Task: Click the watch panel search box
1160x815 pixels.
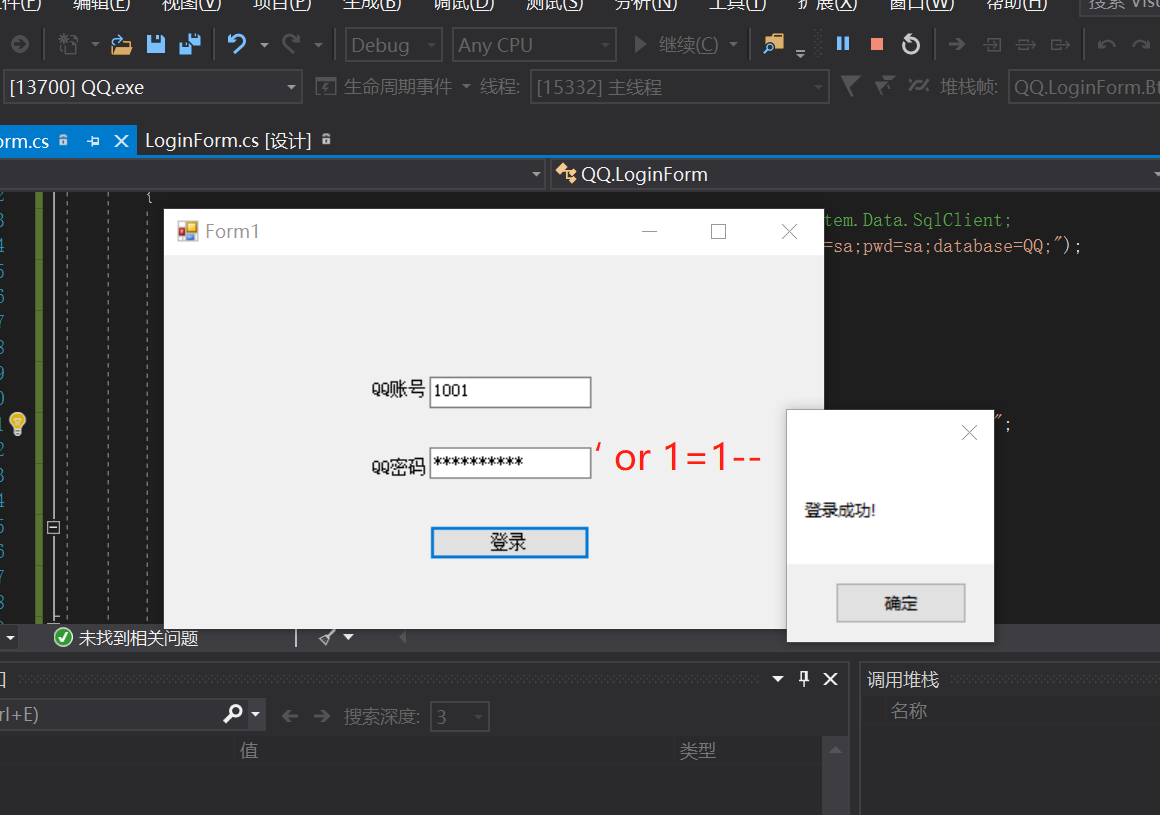Action: click(109, 714)
